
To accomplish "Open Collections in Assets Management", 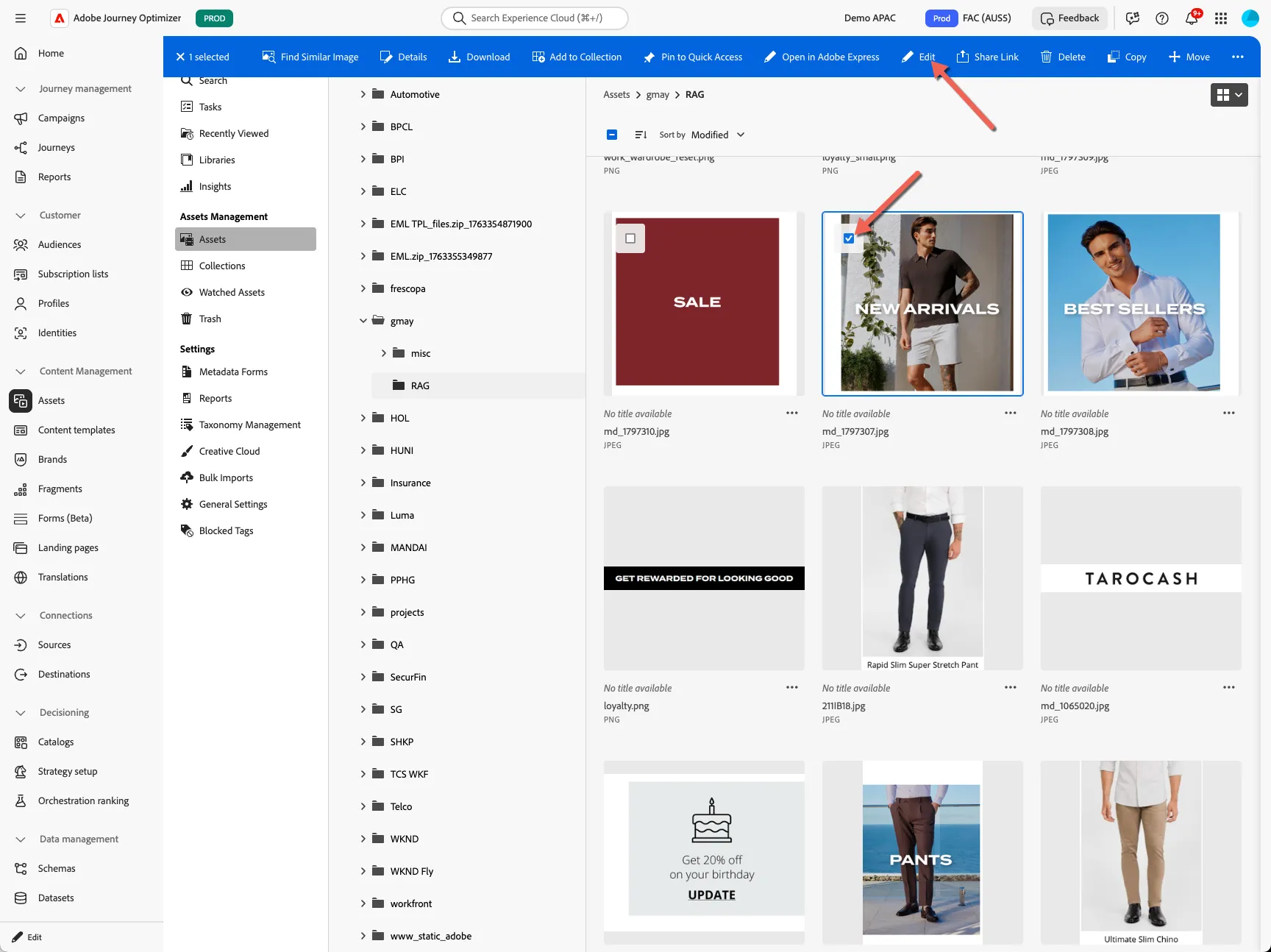I will 246,266.
